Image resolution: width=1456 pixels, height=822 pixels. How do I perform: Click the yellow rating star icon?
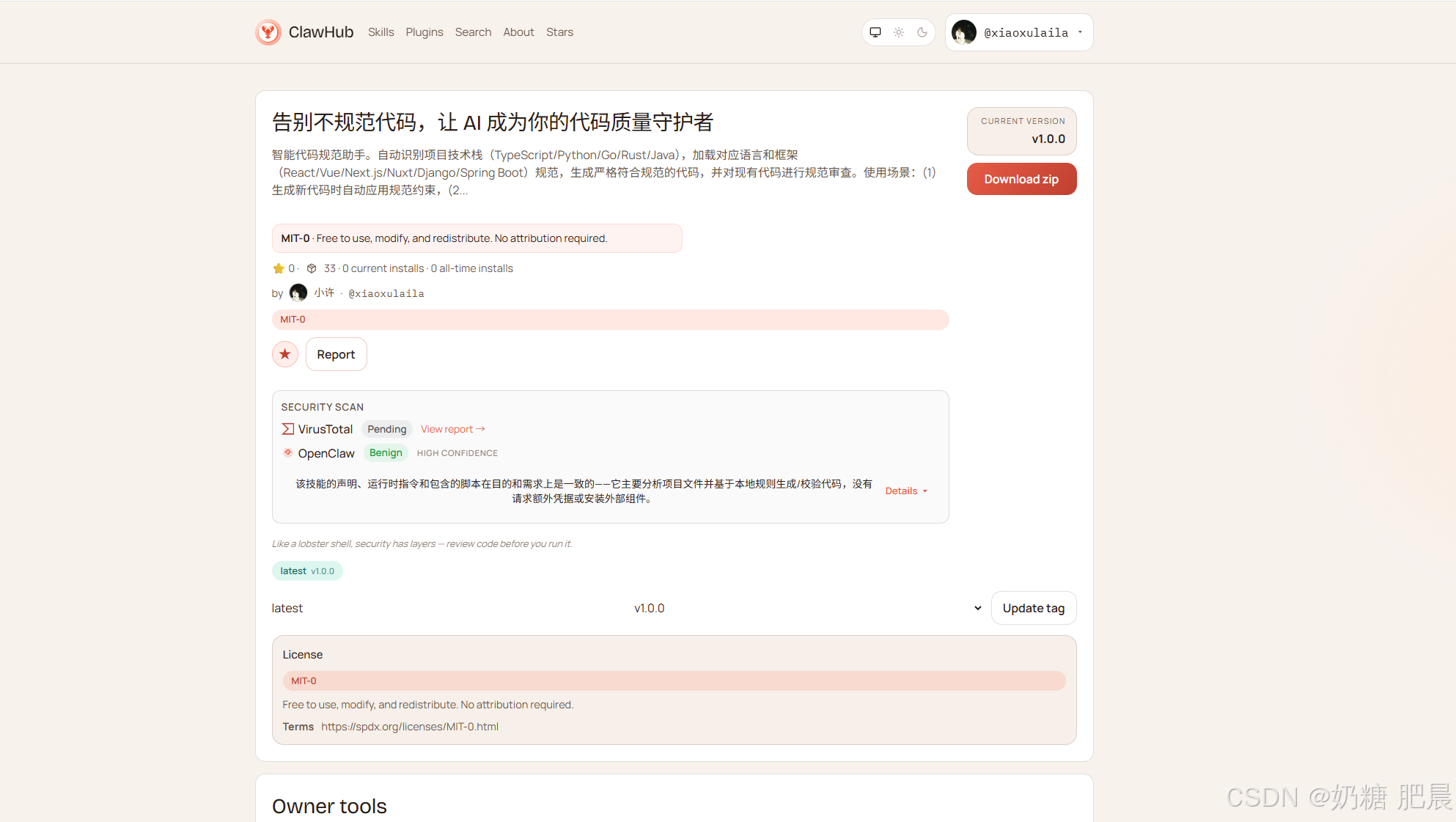tap(277, 268)
